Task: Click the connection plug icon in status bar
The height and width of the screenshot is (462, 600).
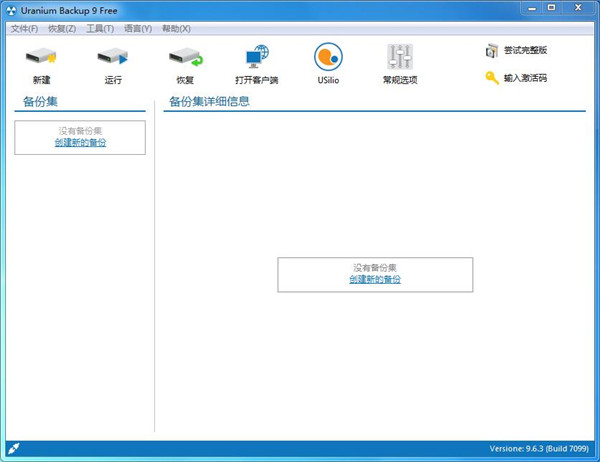Action: tap(14, 448)
